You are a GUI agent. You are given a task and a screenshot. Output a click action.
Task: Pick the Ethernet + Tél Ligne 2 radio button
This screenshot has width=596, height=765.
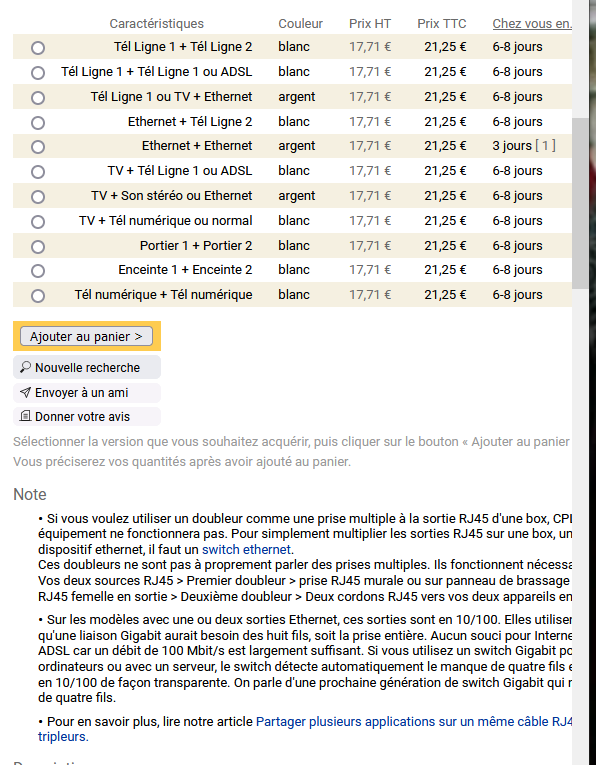tap(38, 122)
